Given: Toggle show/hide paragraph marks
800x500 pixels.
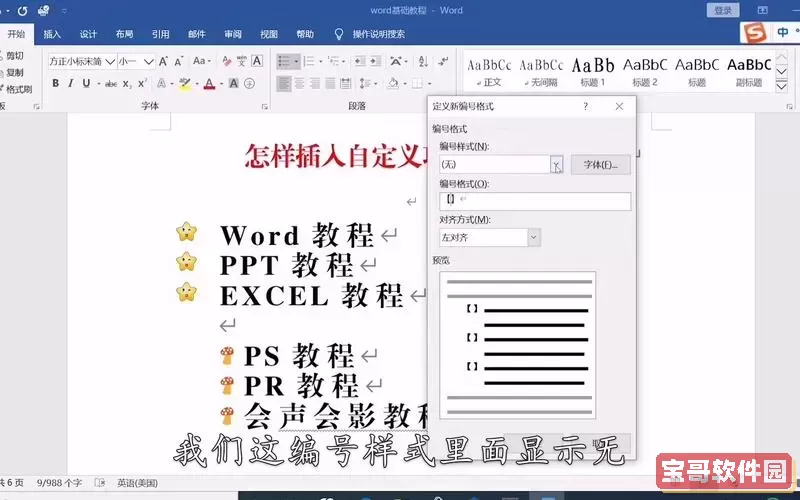Looking at the screenshot, I should [x=443, y=62].
